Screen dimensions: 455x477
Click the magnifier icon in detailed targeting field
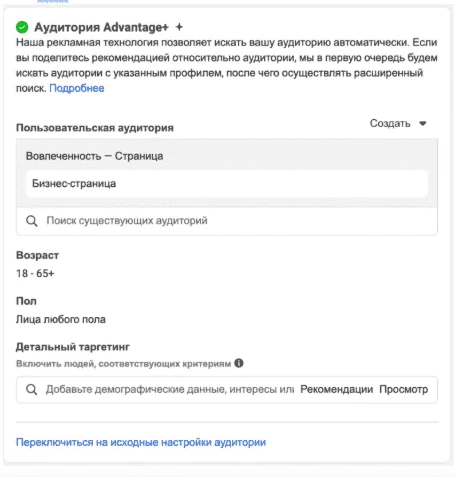[x=32, y=389]
